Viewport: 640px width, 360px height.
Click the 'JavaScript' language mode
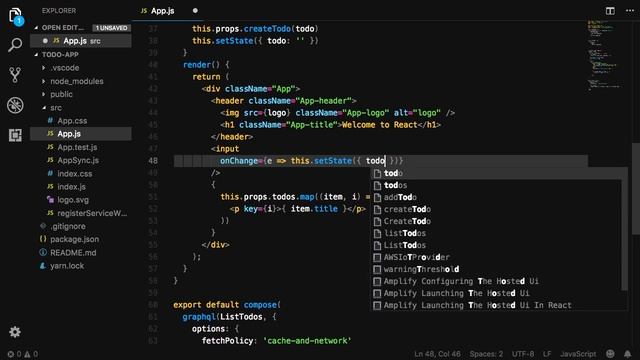(578, 354)
